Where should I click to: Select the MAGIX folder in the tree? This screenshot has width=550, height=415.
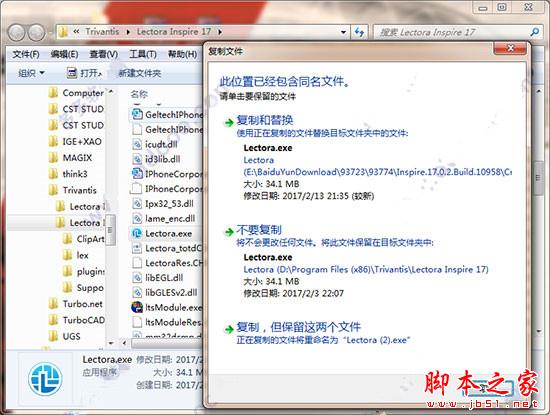point(70,158)
